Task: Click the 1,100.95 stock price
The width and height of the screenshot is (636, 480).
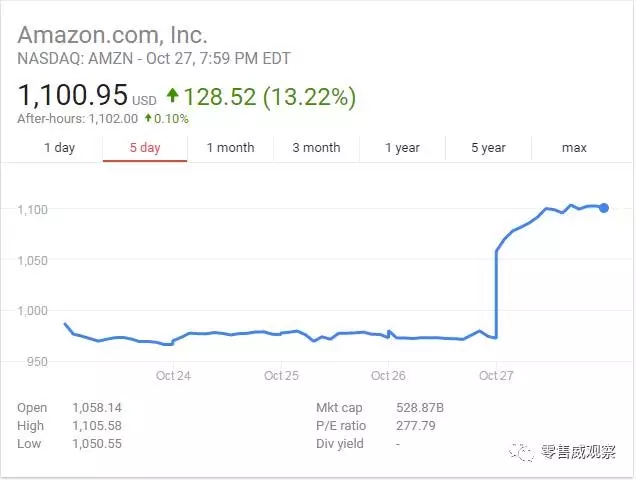Action: [72, 96]
